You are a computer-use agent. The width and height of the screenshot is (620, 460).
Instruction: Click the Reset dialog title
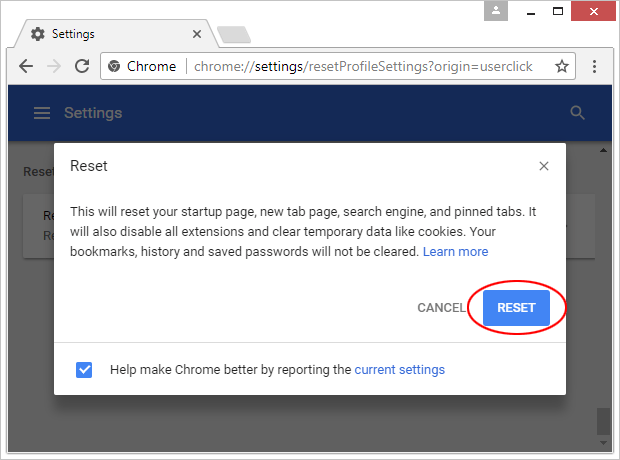pyautogui.click(x=89, y=166)
